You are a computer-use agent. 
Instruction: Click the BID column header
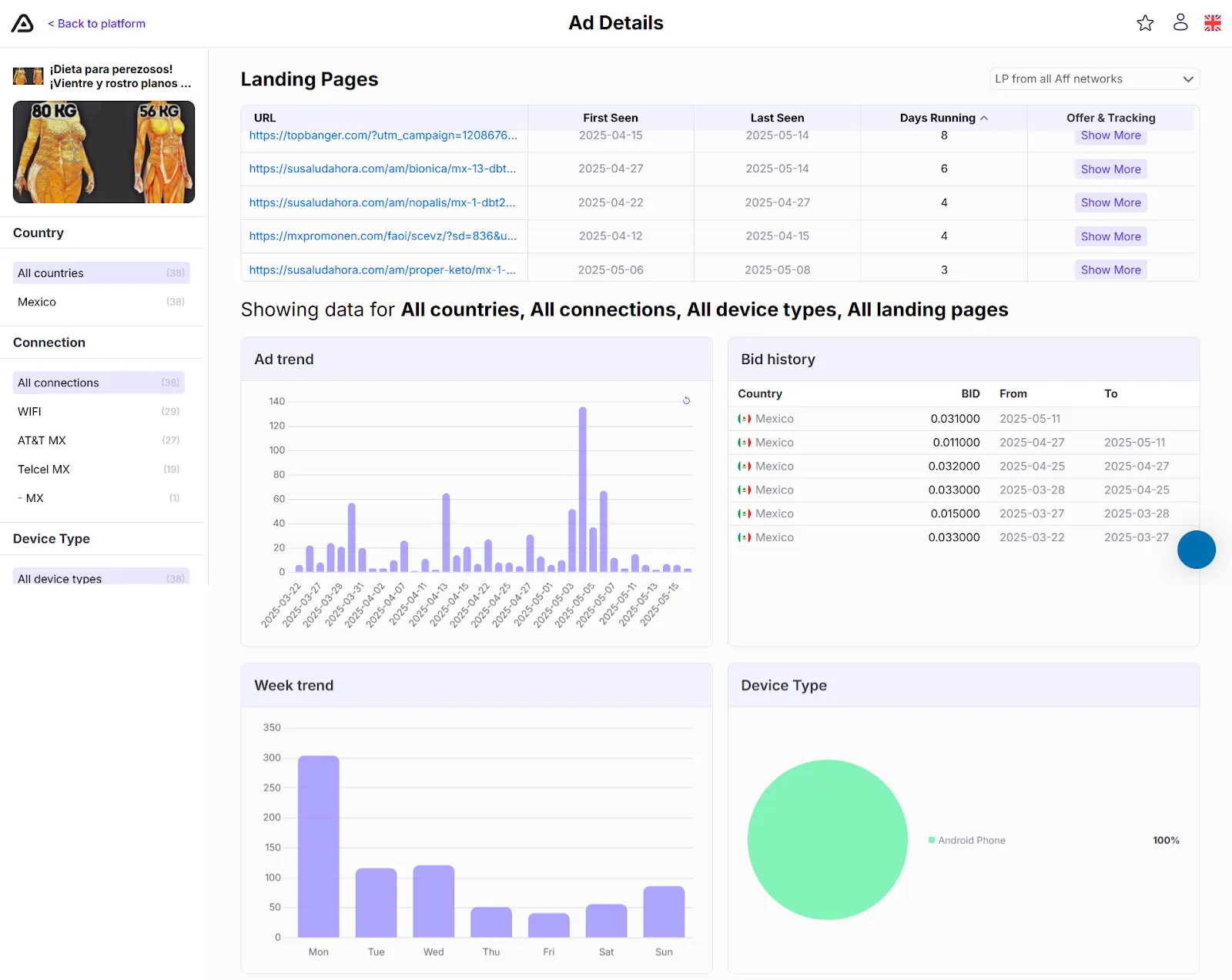(970, 393)
